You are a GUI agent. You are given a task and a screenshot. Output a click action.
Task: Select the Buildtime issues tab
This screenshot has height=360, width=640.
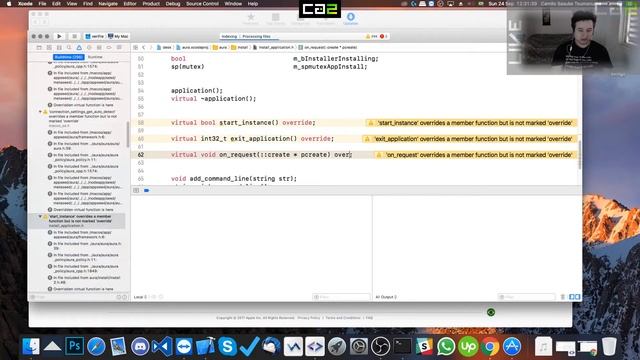tap(68, 57)
